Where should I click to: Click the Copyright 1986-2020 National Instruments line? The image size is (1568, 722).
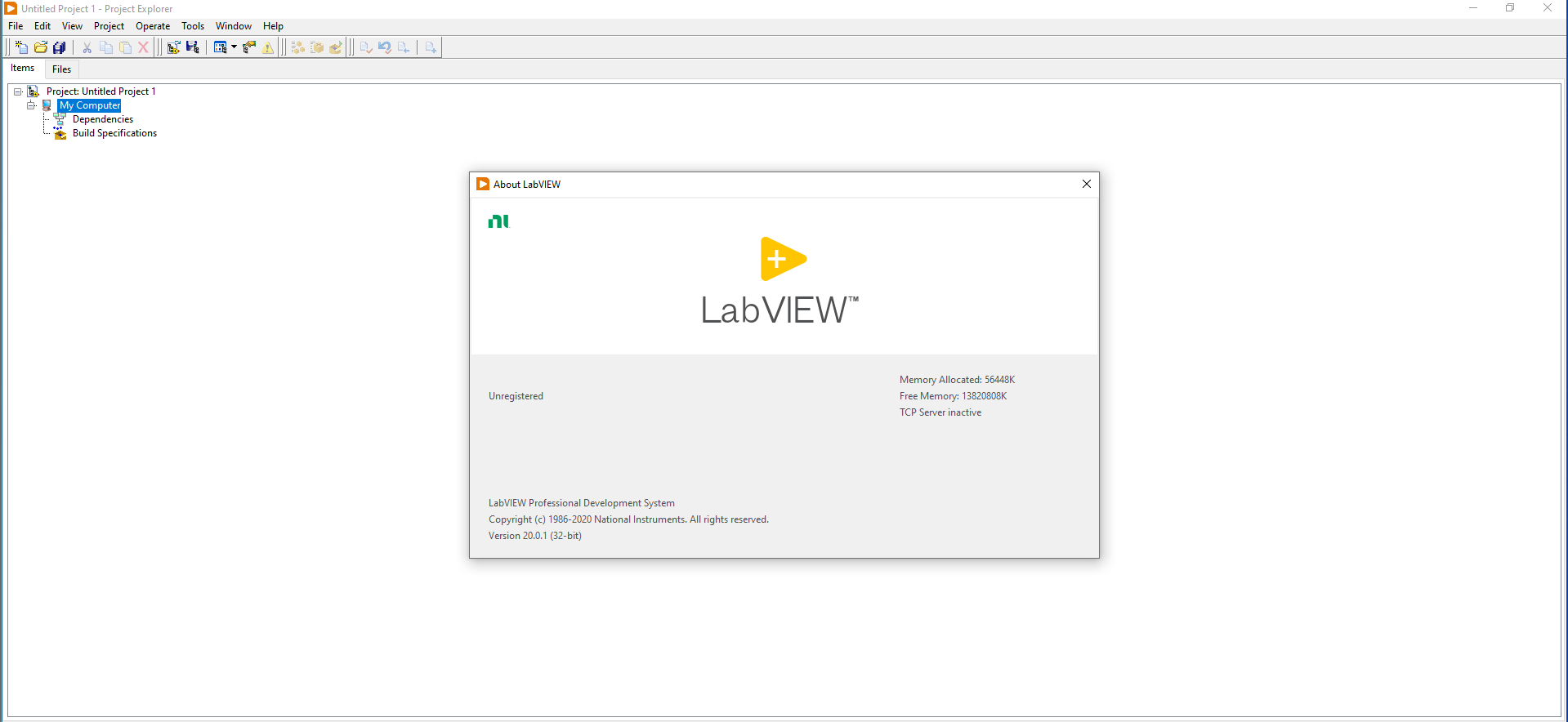[628, 519]
